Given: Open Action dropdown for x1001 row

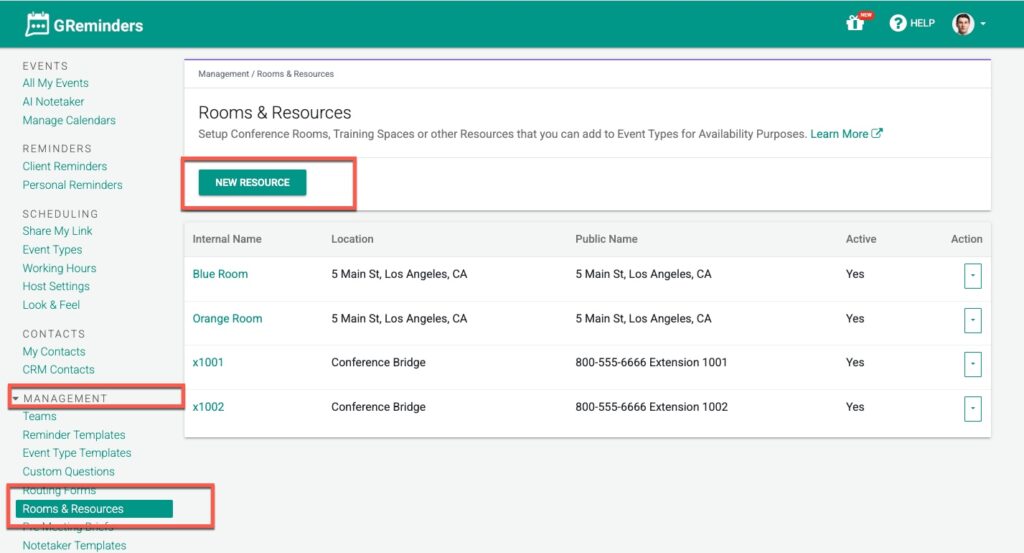Looking at the screenshot, I should (x=972, y=364).
